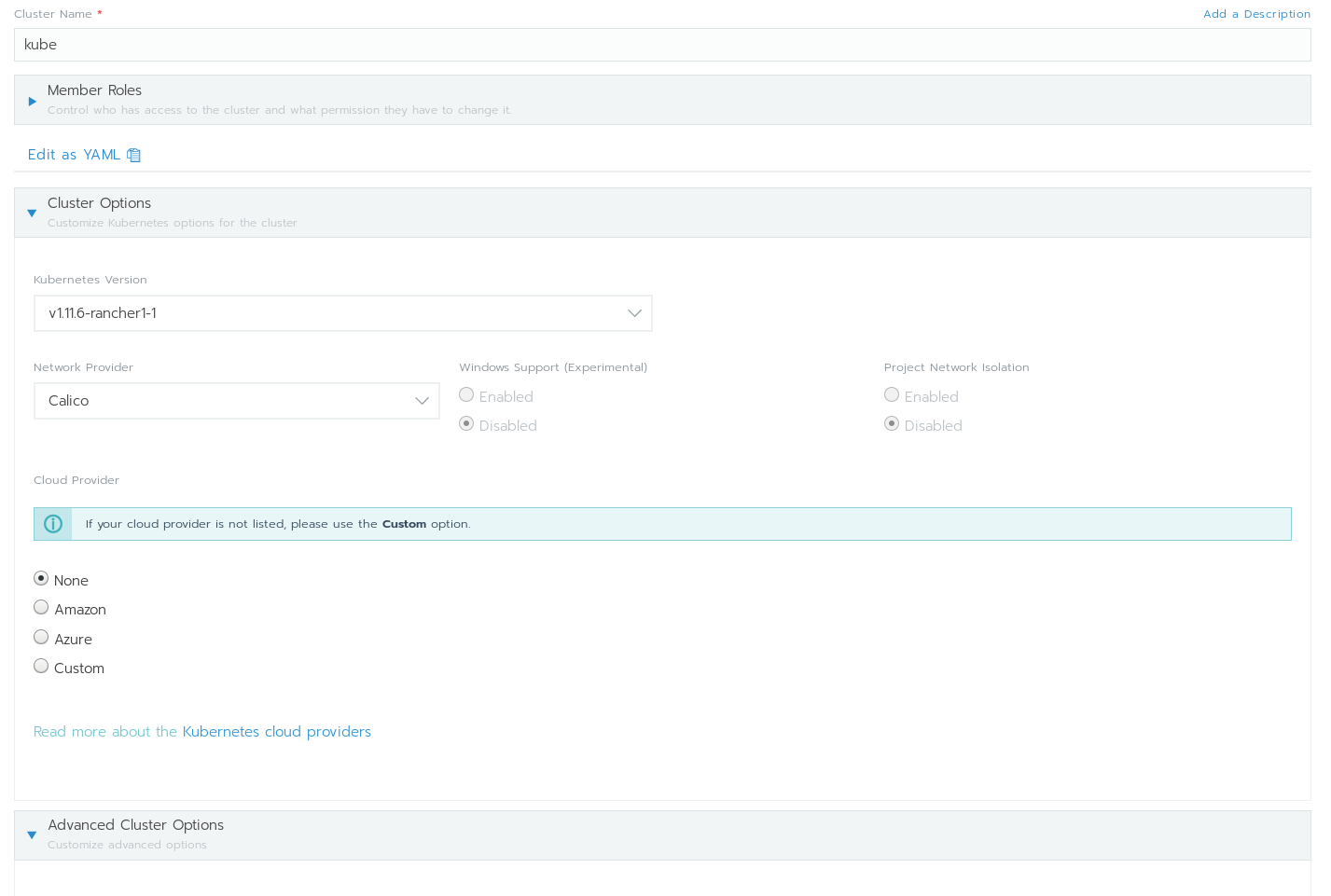Screen dimensions: 1331x896
Task: Choose Amazon as cloud provider
Action: [x=41, y=608]
